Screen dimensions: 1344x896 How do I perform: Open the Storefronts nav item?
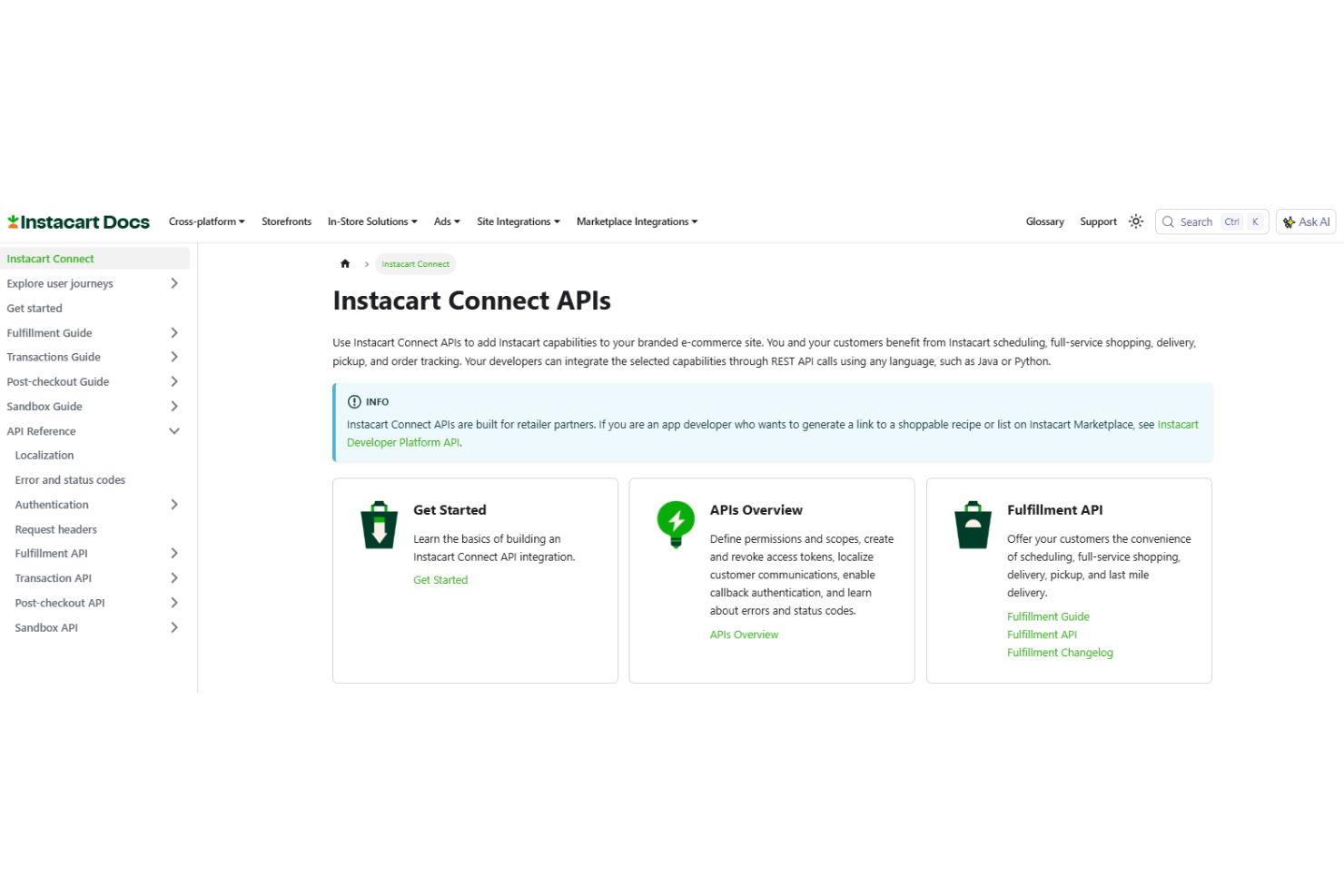[286, 222]
